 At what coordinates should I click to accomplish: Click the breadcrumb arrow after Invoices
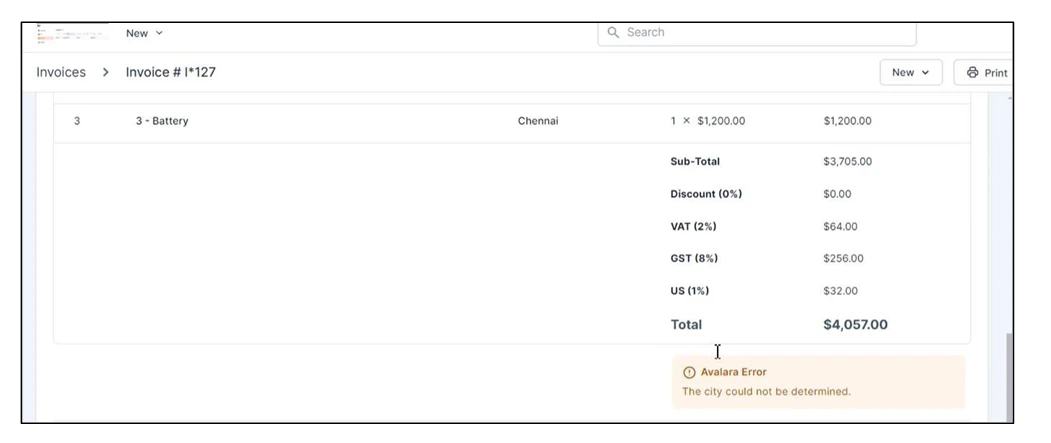[x=106, y=72]
